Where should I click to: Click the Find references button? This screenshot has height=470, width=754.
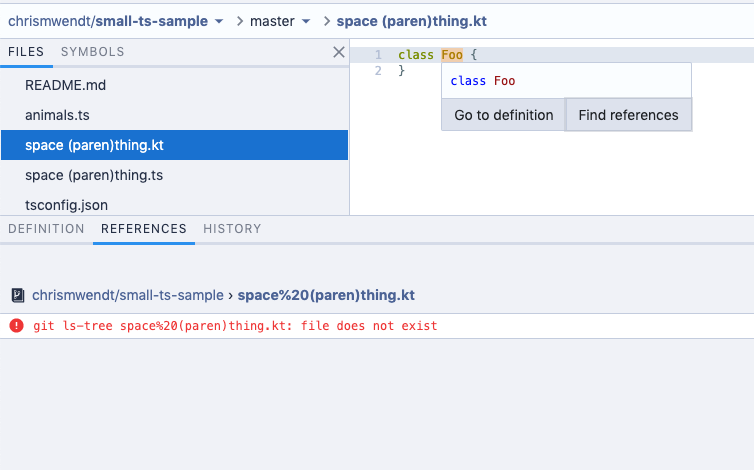[628, 115]
